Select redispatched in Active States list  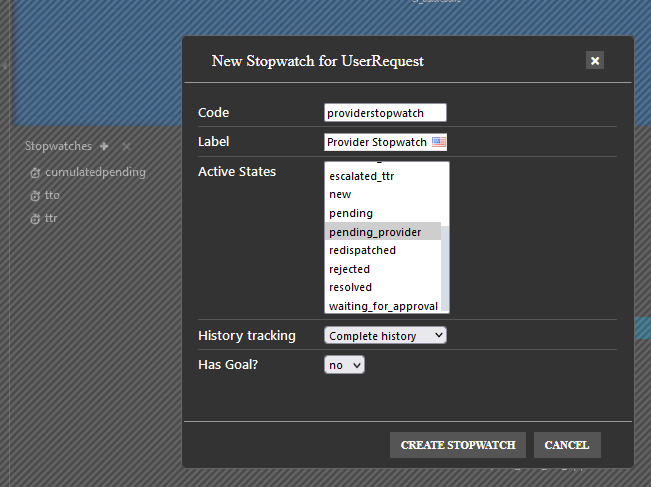coord(362,250)
